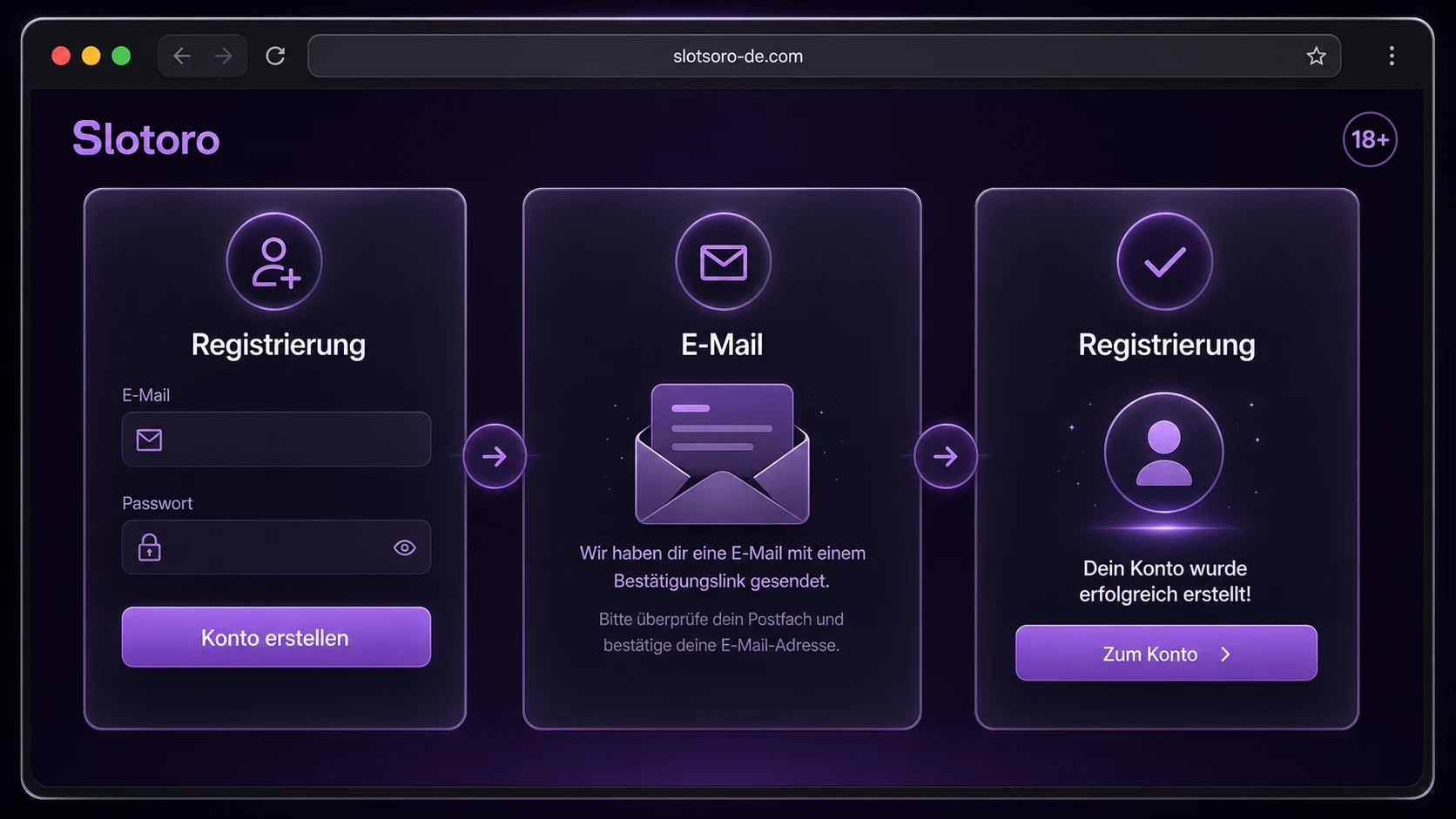Screen dimensions: 1456x819
Task: Click the user avatar icon on success card
Action: (x=1164, y=453)
